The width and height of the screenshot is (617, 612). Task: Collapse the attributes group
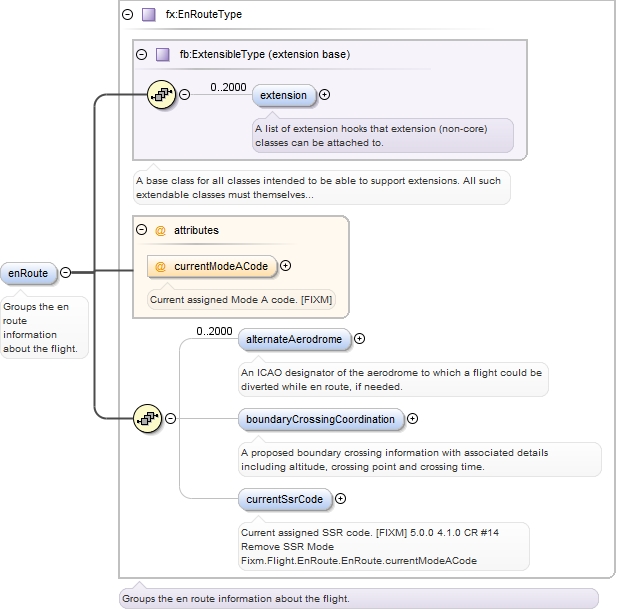click(141, 230)
